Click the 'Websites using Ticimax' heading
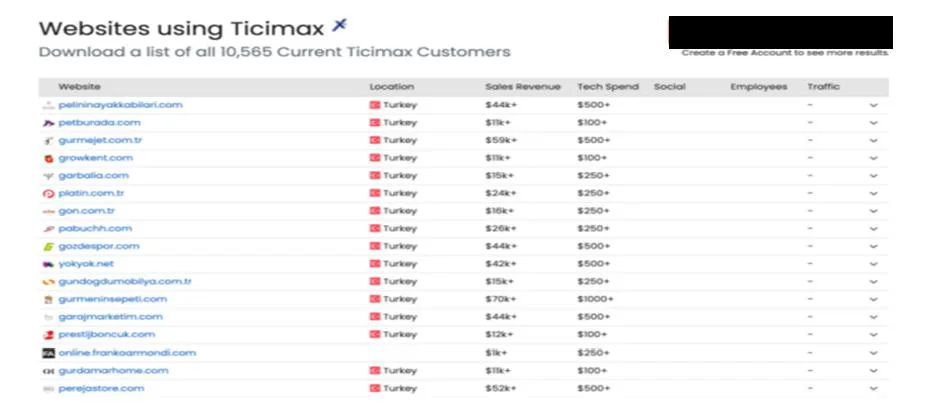 click(182, 28)
